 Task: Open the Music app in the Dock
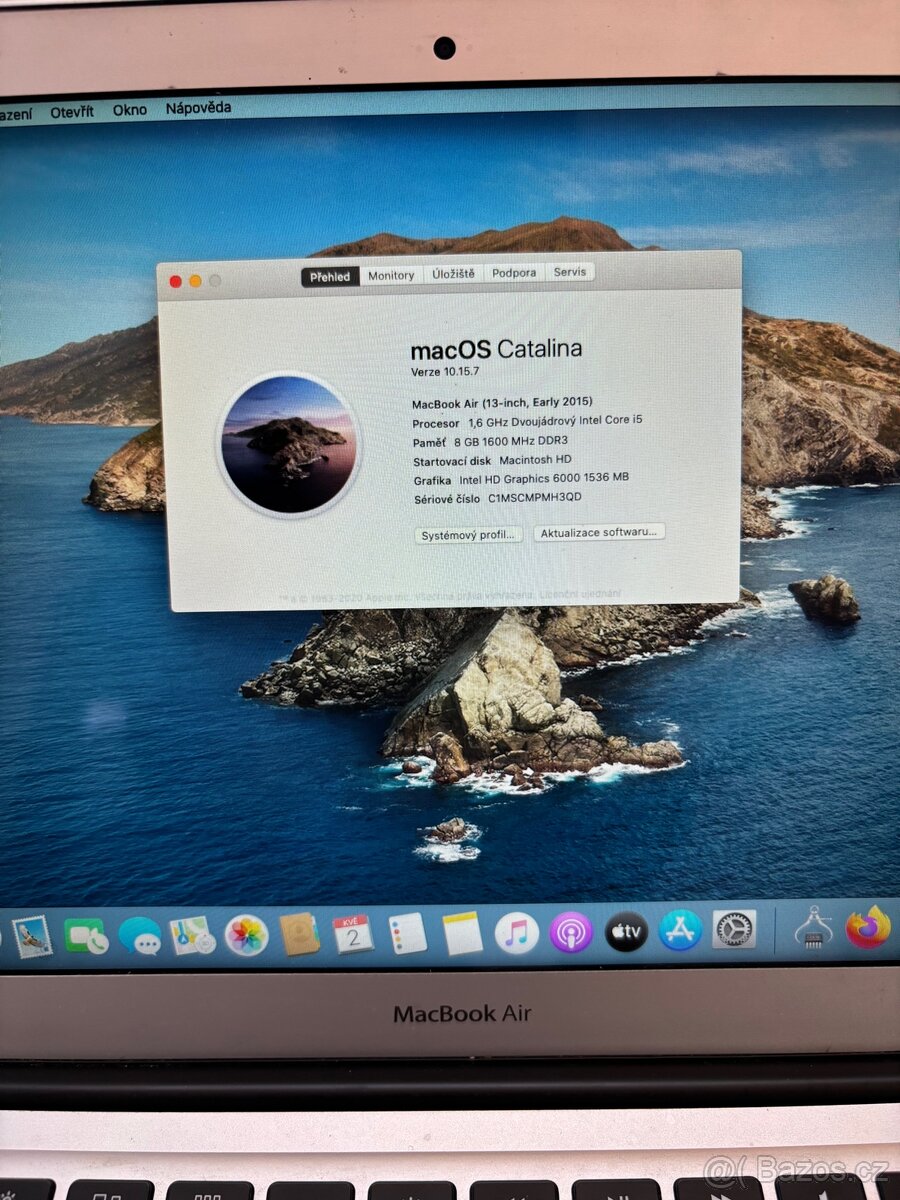coord(517,933)
